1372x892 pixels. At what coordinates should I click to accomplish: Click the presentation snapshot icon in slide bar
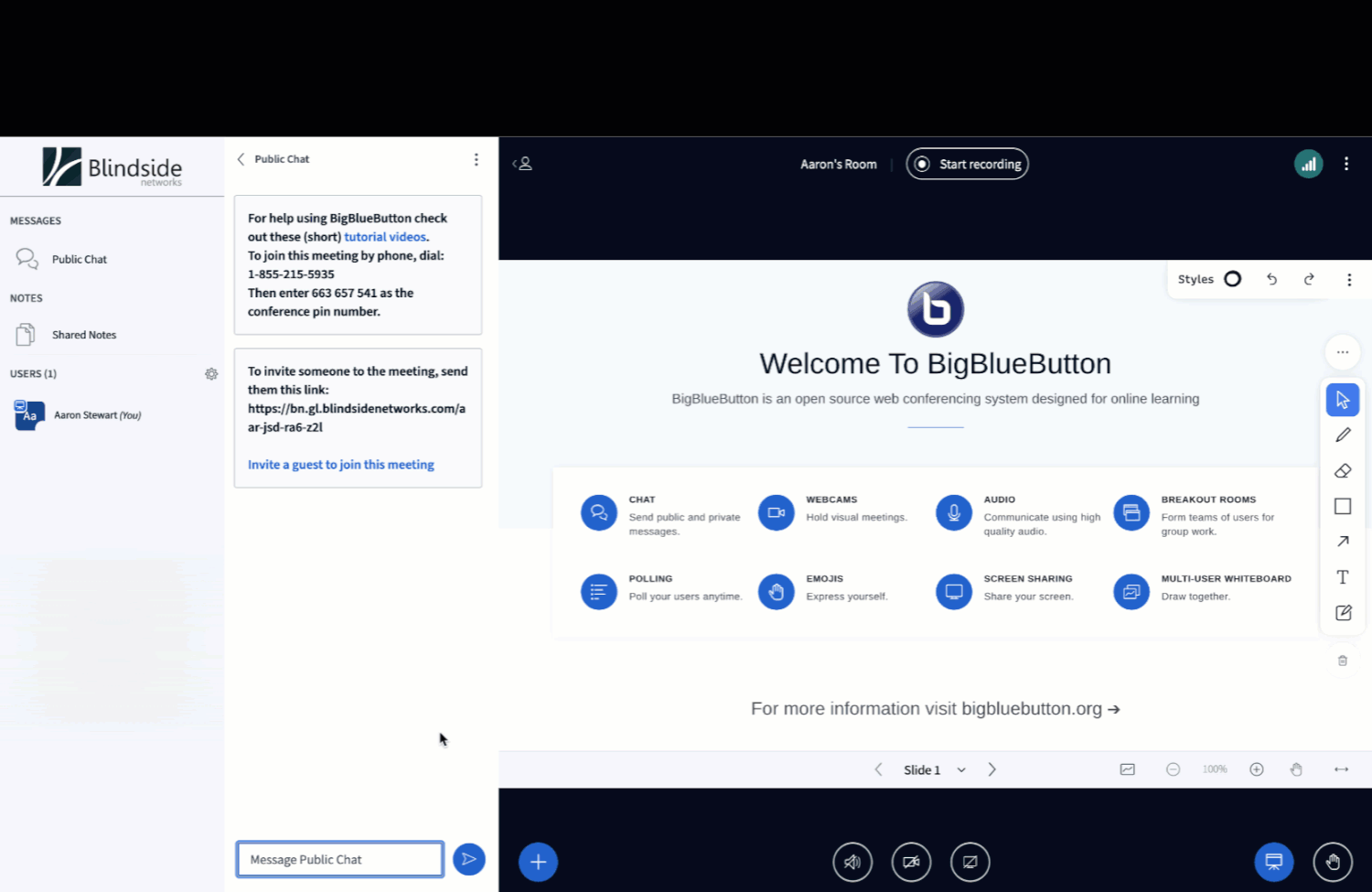(x=1128, y=769)
